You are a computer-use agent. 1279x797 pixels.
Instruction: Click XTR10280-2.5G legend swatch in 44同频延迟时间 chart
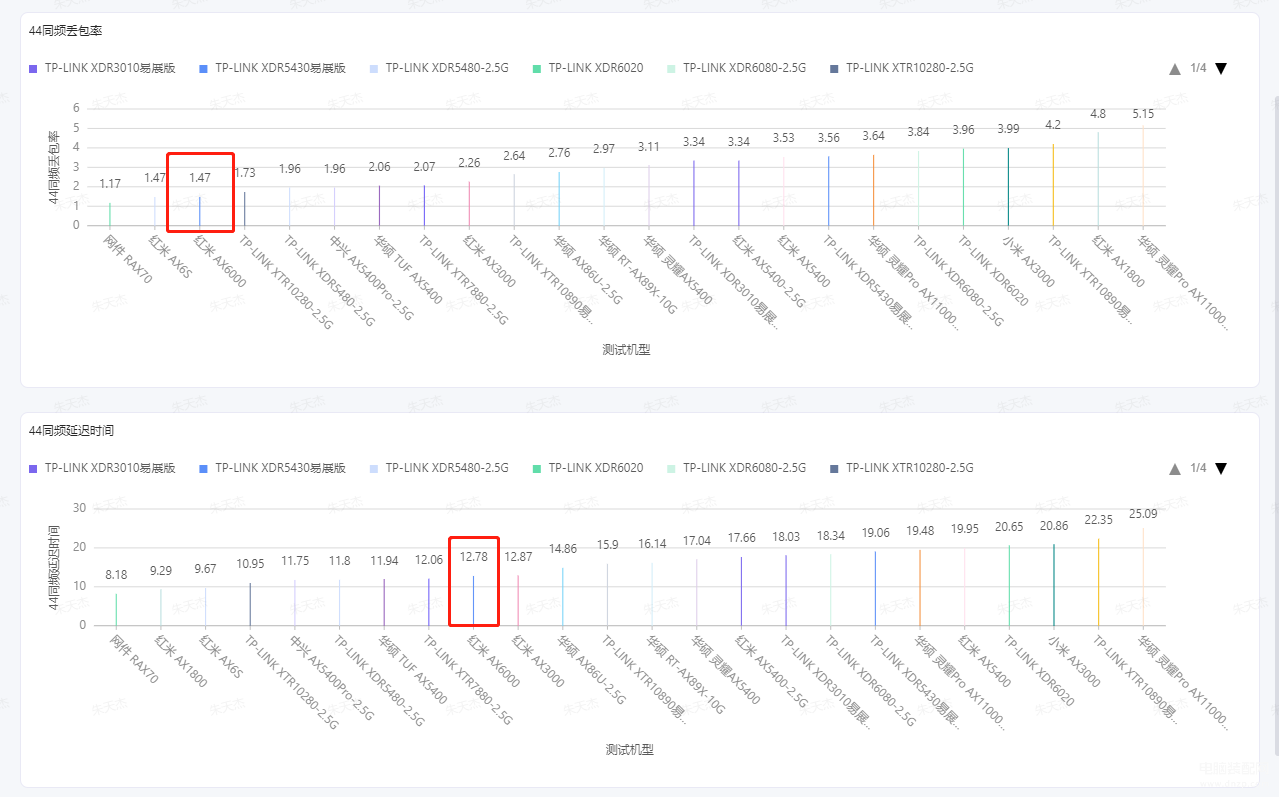(x=834, y=468)
